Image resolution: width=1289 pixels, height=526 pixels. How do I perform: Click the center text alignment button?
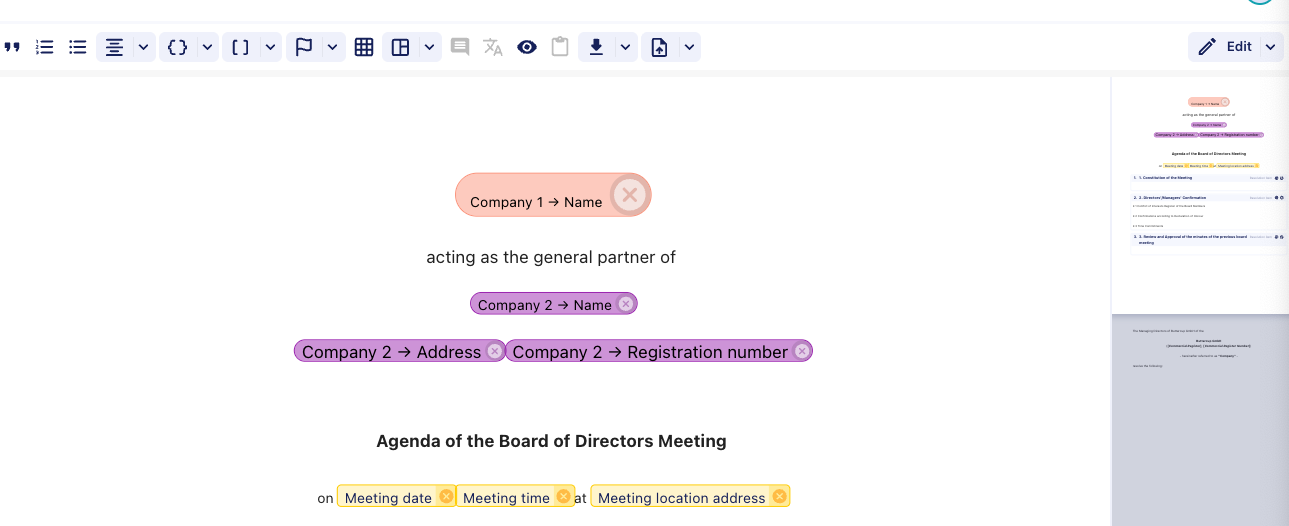[115, 47]
